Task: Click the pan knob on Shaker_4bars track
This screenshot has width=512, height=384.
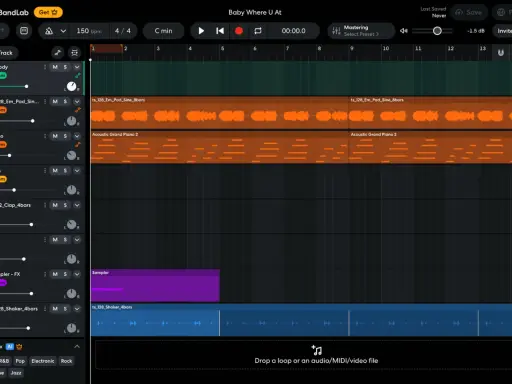Action: [x=71, y=328]
